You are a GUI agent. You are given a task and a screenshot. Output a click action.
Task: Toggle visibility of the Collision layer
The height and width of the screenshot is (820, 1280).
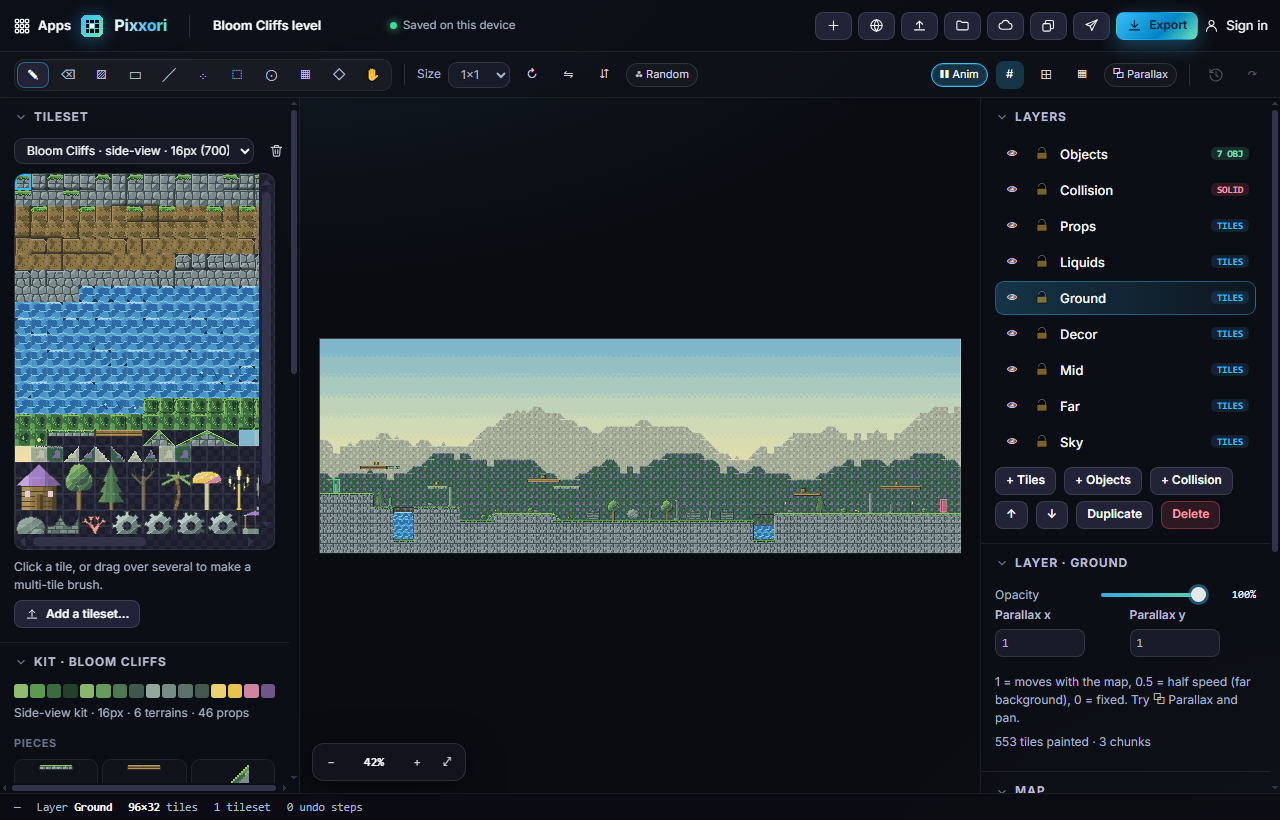pyautogui.click(x=1012, y=190)
